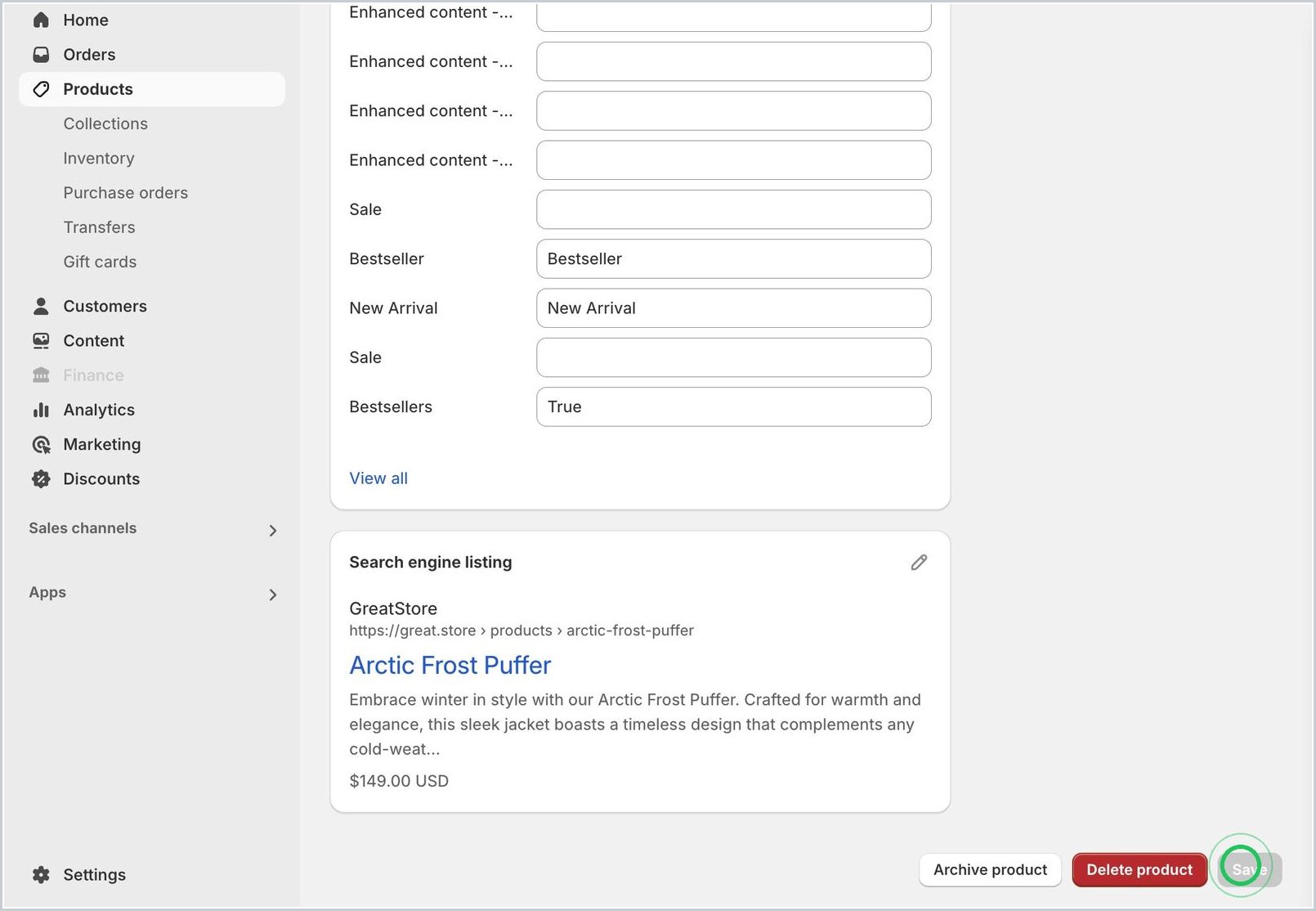This screenshot has height=911, width=1316.
Task: Select Transfers in the sidebar
Action: [100, 227]
